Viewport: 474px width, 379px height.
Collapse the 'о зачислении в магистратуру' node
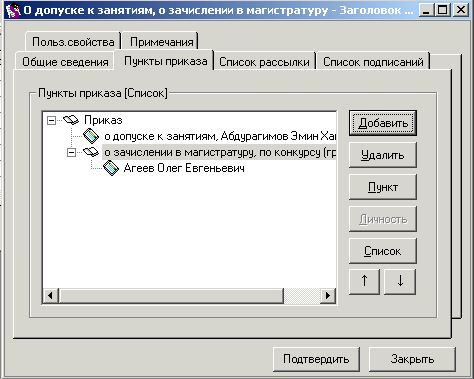[x=71, y=152]
